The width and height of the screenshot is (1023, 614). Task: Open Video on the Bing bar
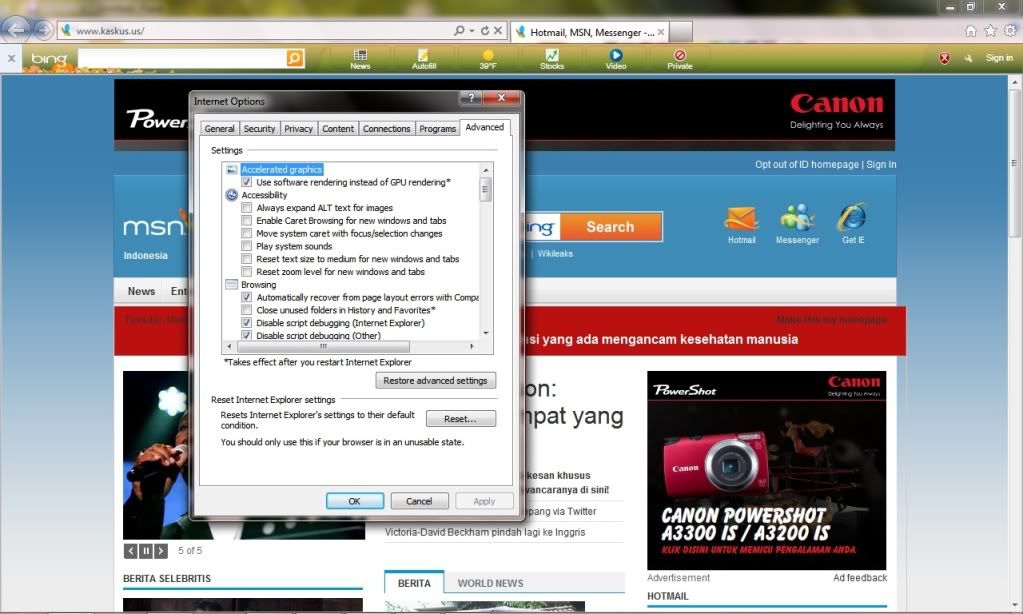[x=616, y=59]
